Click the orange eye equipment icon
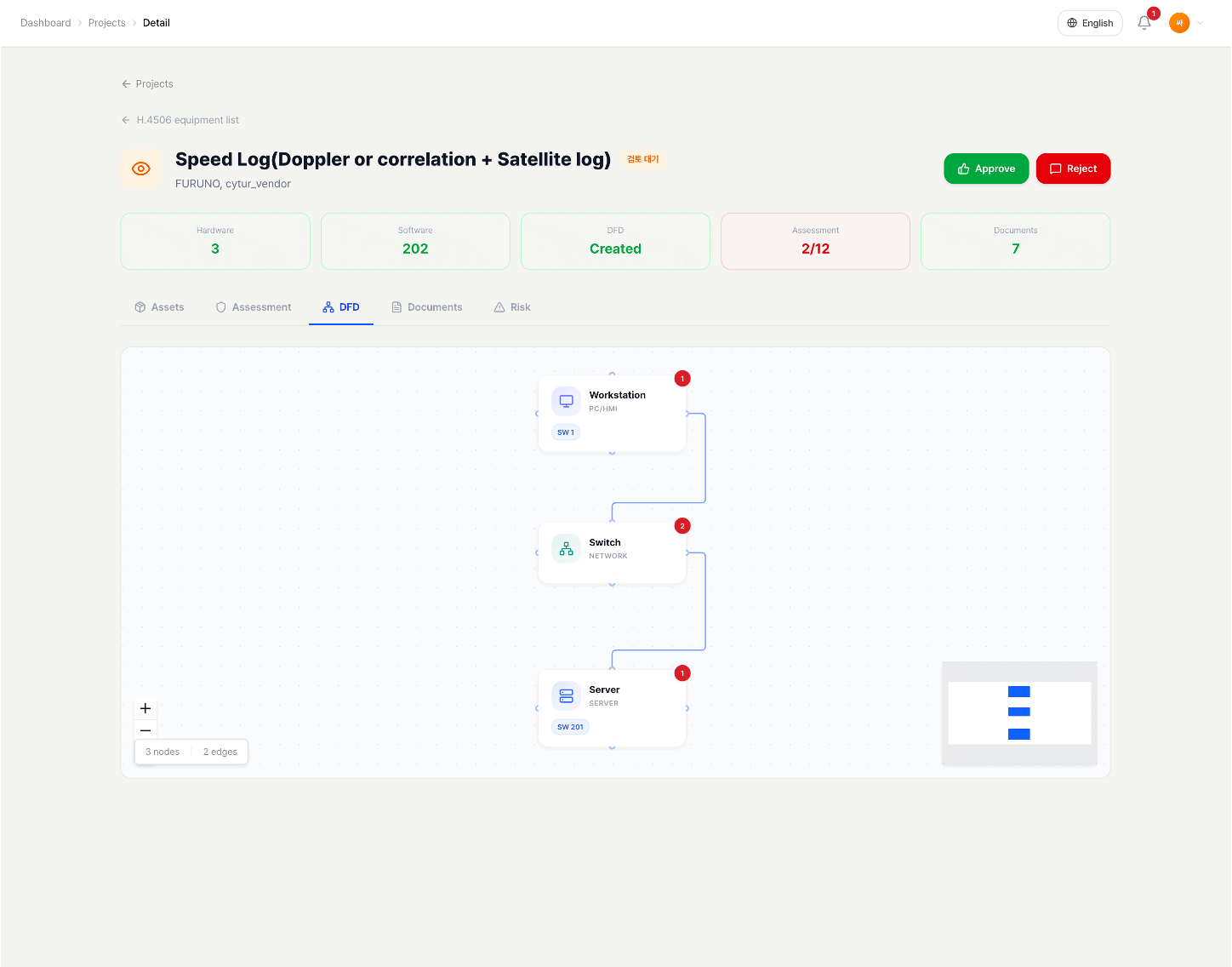The image size is (1232, 967). 141,169
